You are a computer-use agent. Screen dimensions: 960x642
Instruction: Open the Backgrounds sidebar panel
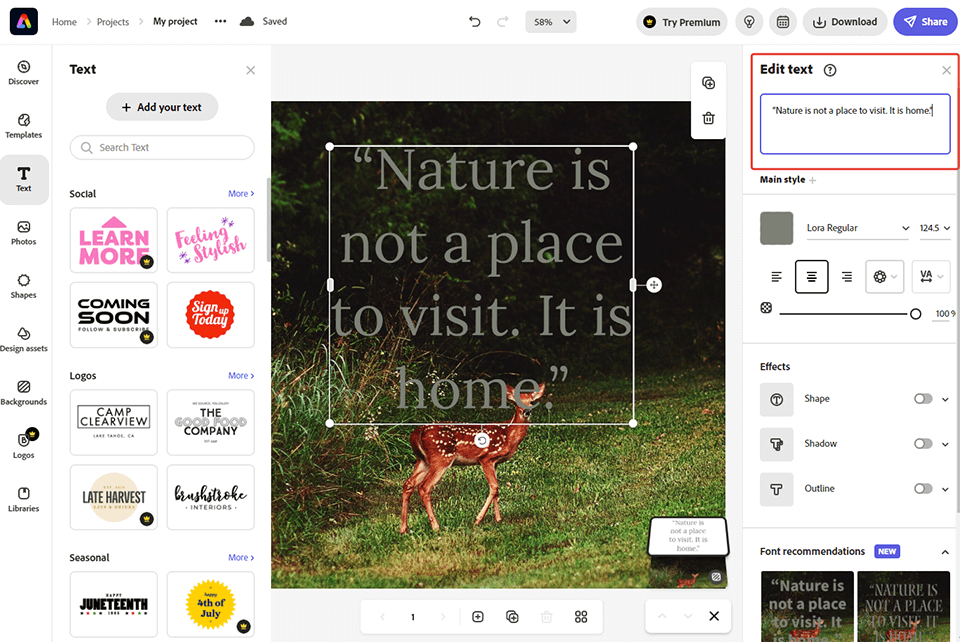click(x=23, y=393)
